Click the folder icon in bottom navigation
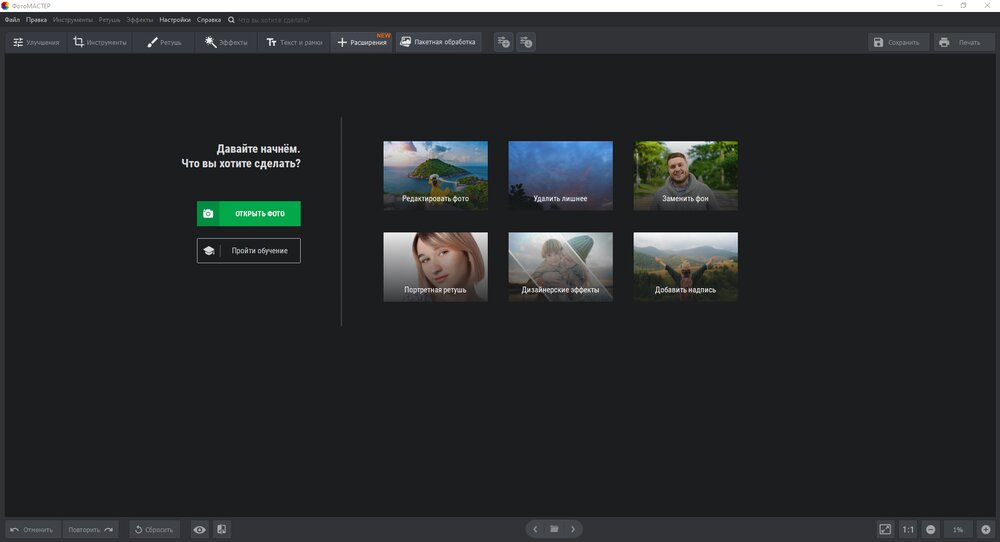Viewport: 1000px width, 542px height. point(554,529)
